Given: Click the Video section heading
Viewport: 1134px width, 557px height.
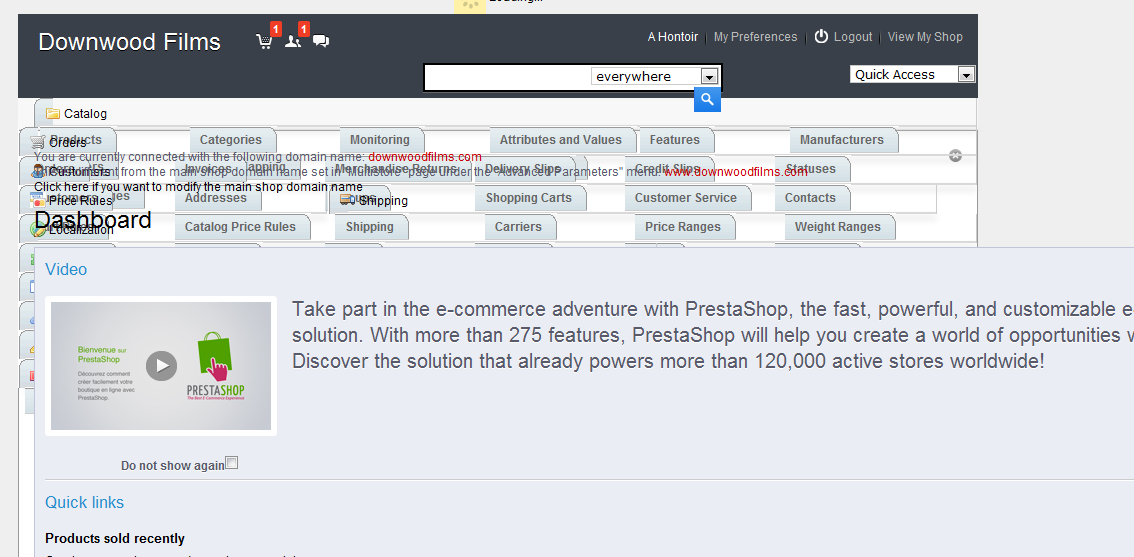Looking at the screenshot, I should [x=66, y=269].
